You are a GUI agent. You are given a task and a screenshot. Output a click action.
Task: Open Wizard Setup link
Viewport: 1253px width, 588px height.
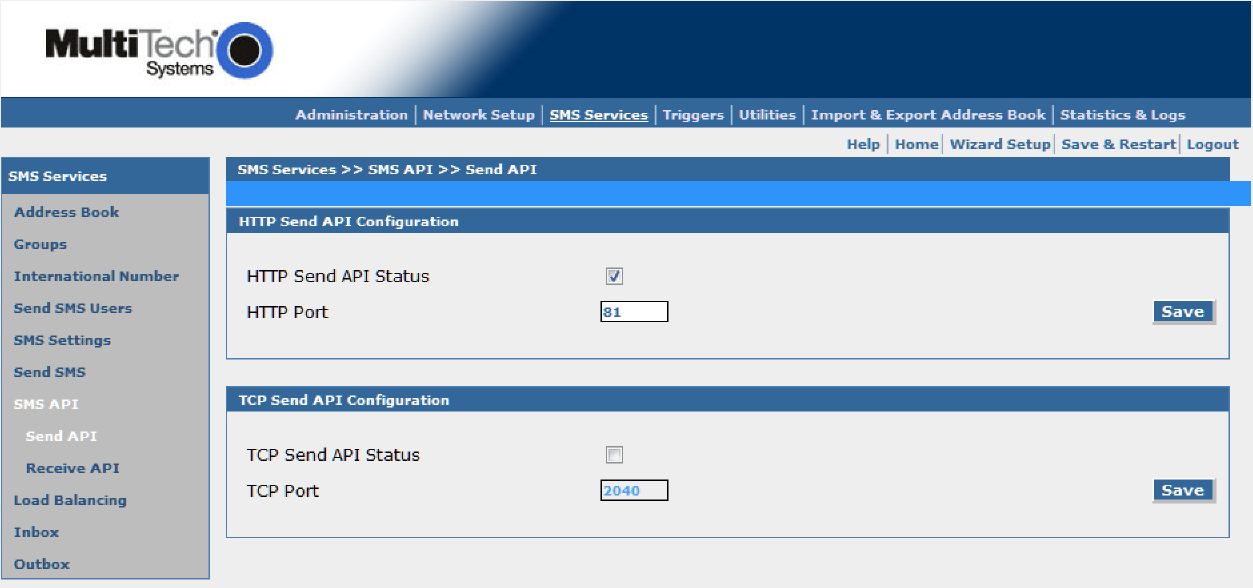point(999,144)
